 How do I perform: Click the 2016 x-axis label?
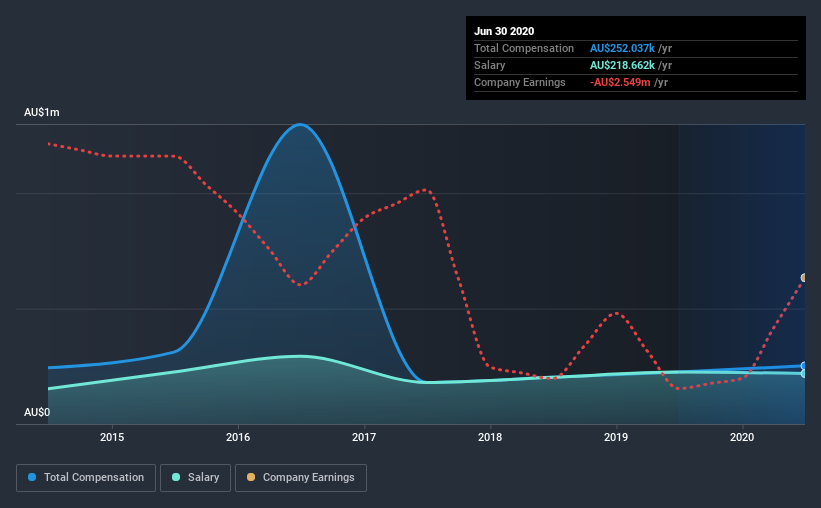point(238,437)
